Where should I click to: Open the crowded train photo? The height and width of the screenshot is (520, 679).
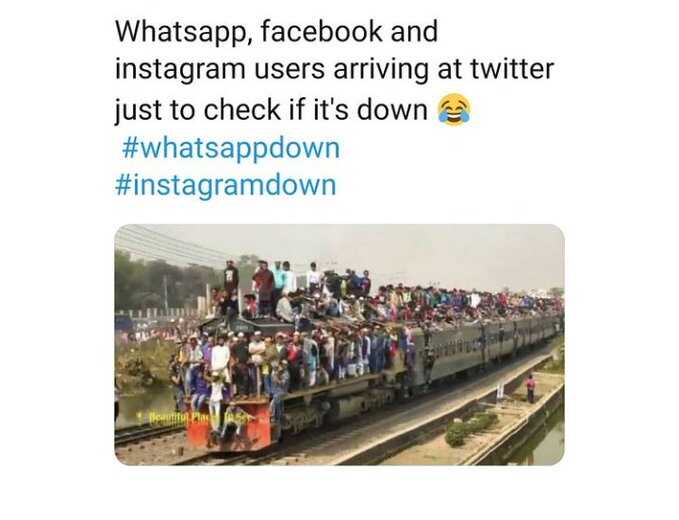339,345
